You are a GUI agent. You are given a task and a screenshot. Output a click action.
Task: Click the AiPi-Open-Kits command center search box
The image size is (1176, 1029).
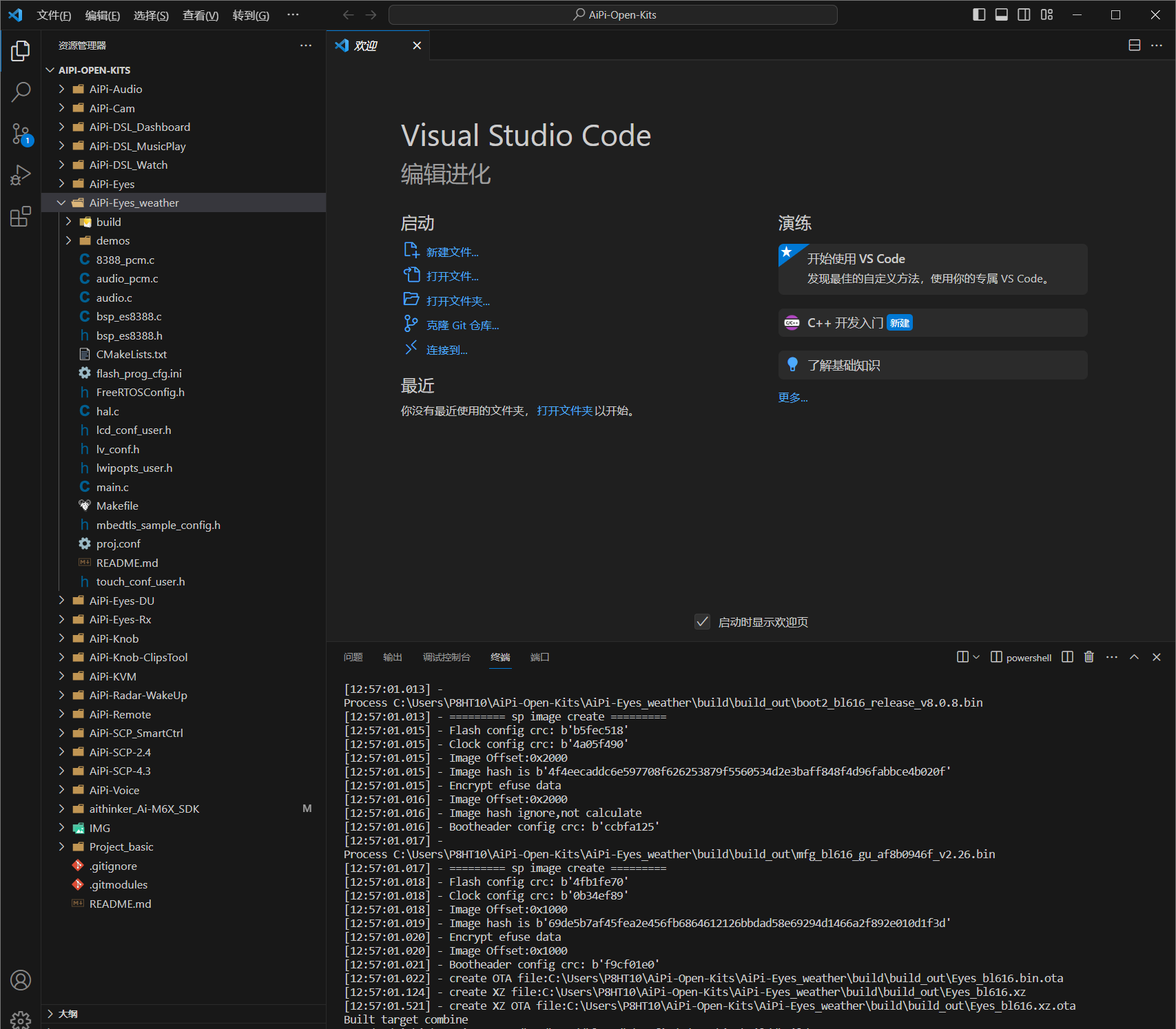613,14
